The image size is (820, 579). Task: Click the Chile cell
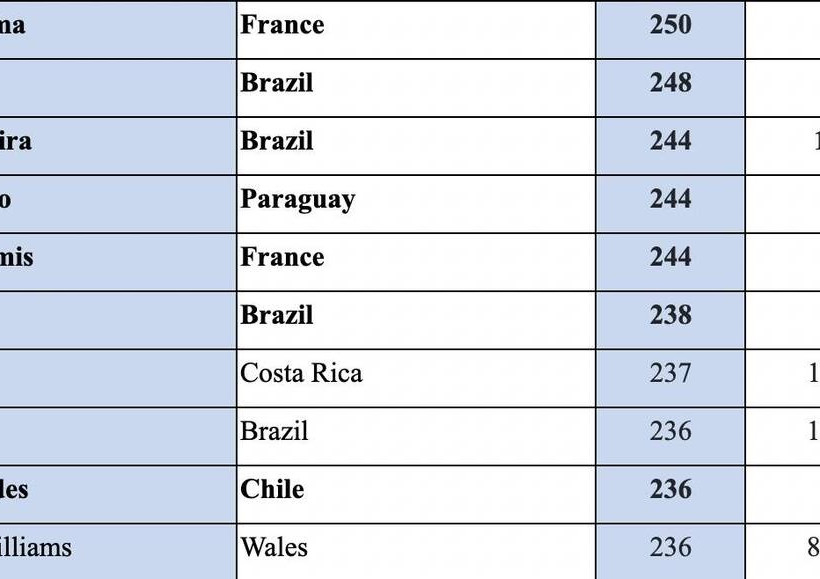[x=416, y=490]
